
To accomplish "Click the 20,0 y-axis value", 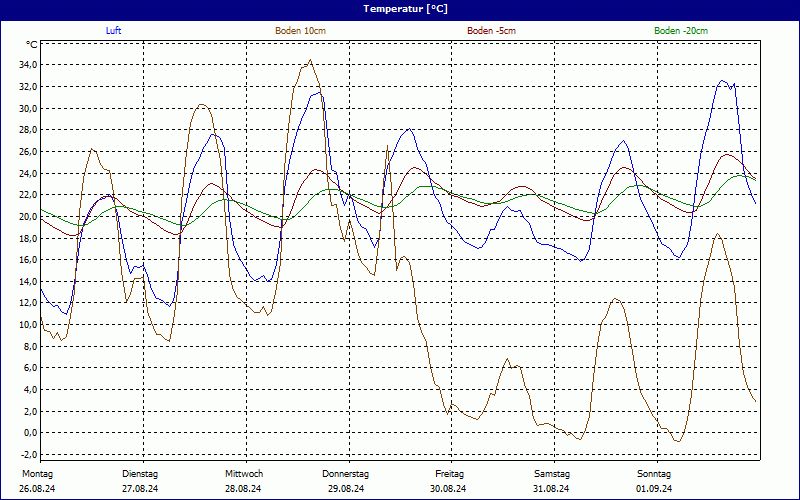I will [29, 216].
